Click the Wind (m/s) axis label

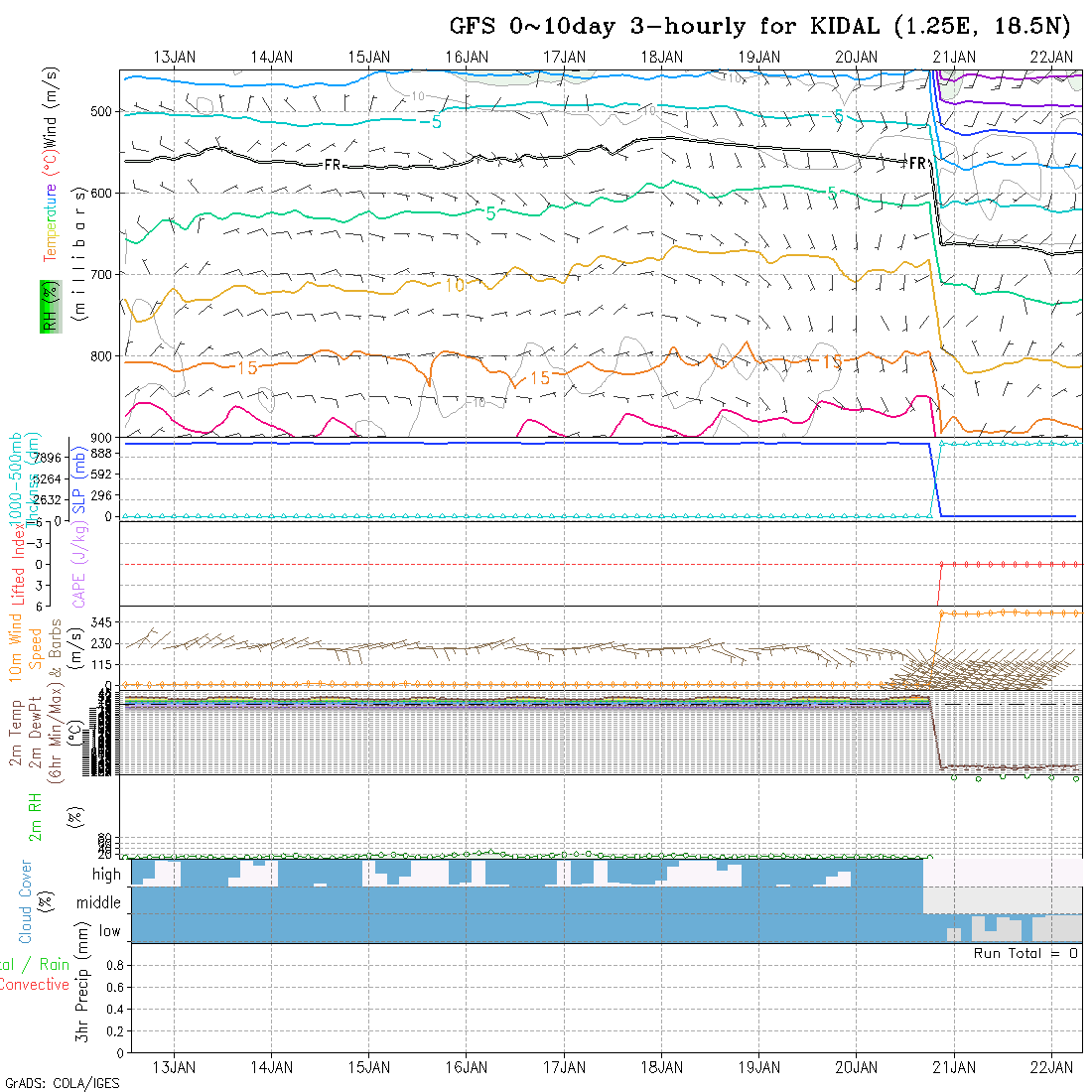pyautogui.click(x=49, y=104)
